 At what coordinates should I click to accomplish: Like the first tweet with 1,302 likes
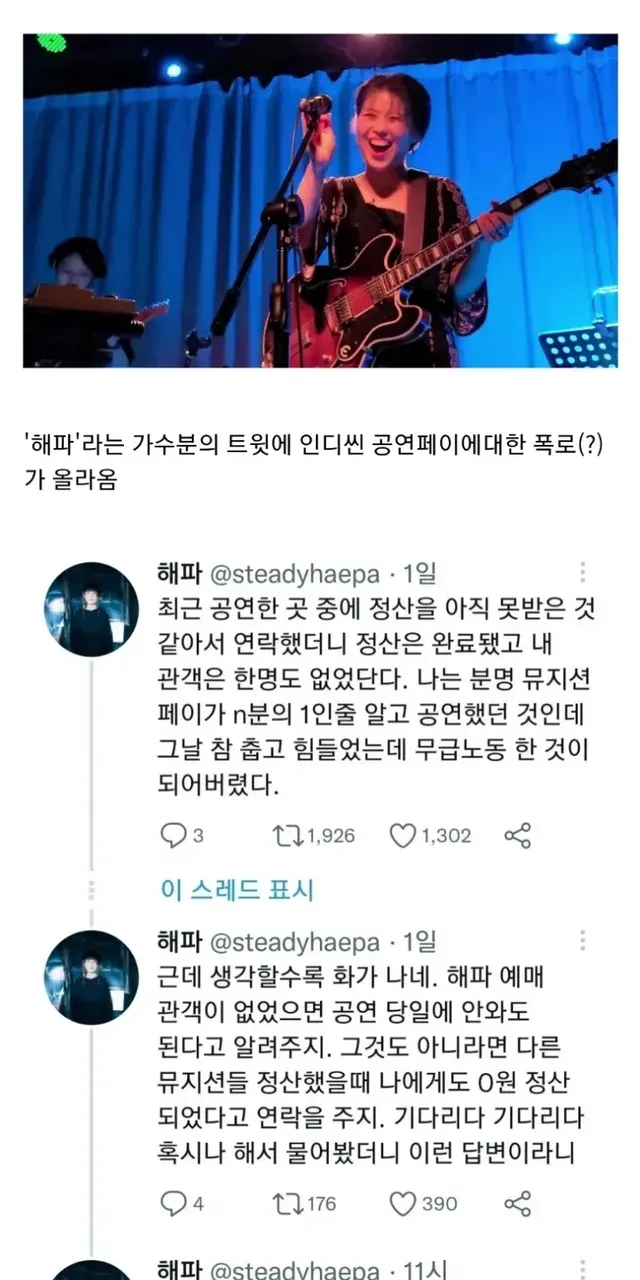430,835
